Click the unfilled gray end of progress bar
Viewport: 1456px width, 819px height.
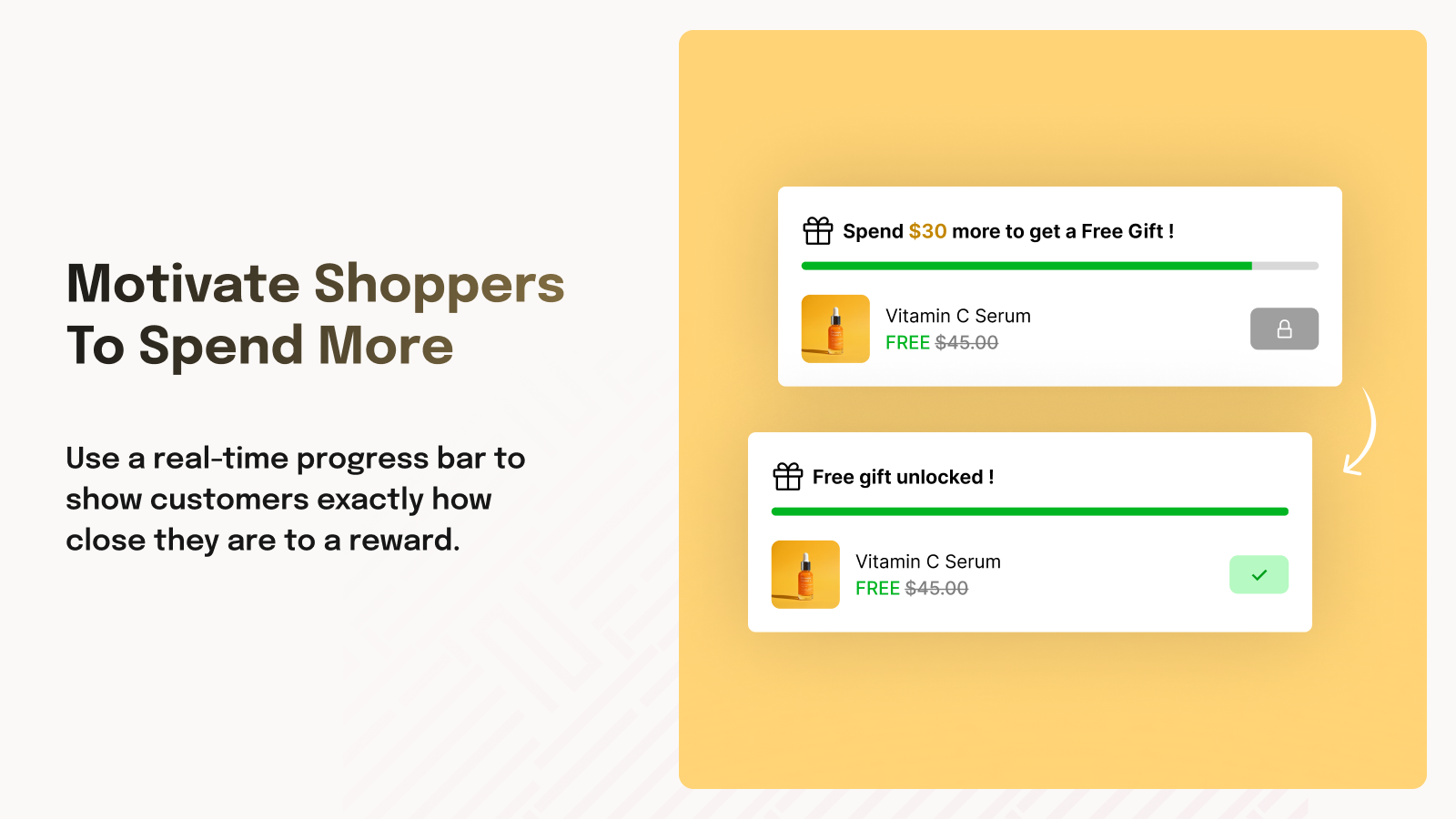click(1285, 266)
